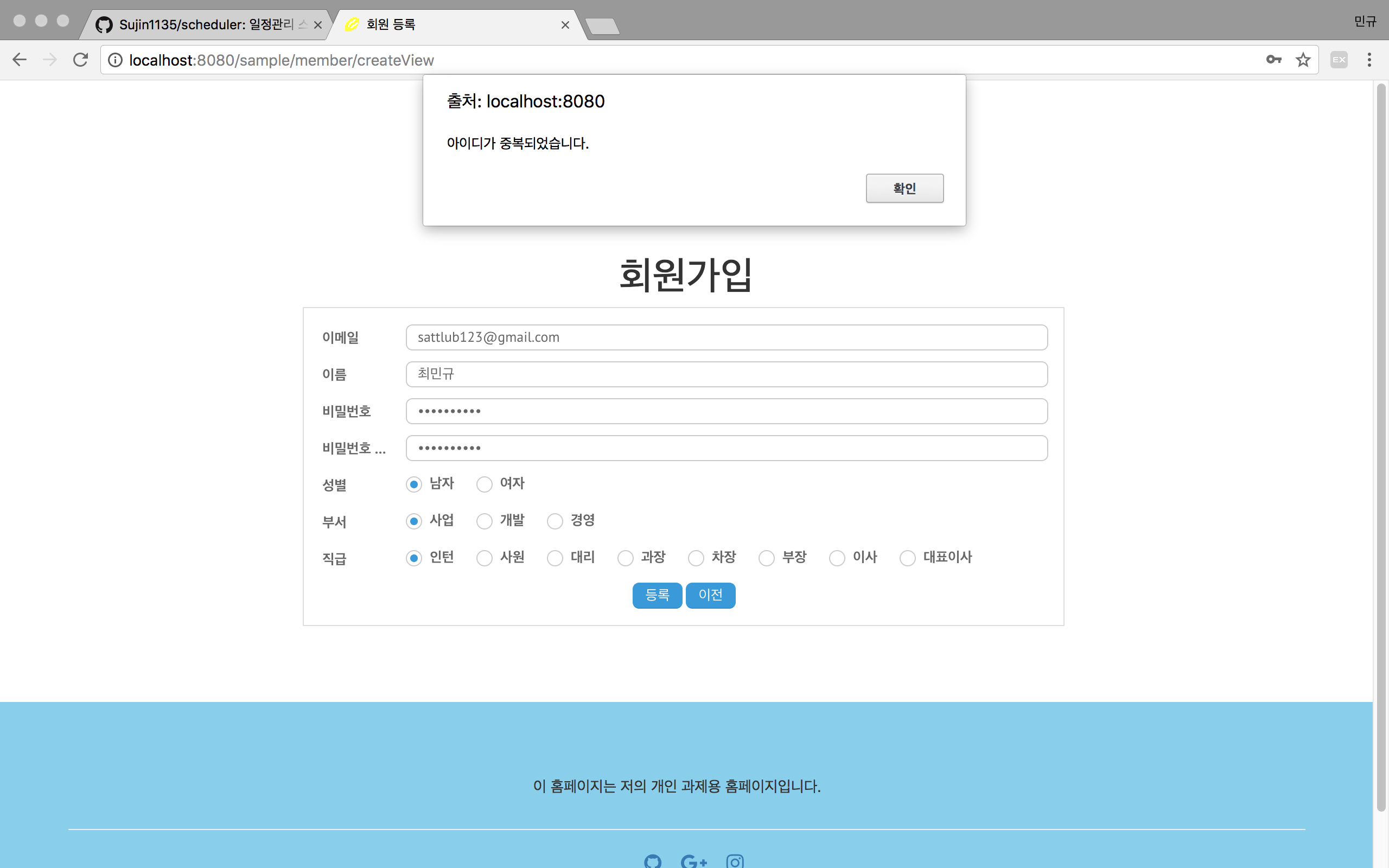Click the 이메일 input field

(x=726, y=337)
